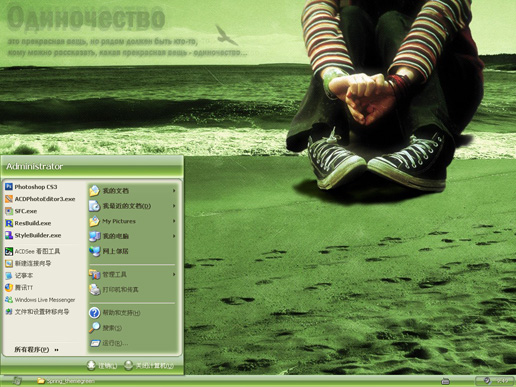Open ResBuild.exe icon
This screenshot has height=387, width=516.
coord(9,223)
